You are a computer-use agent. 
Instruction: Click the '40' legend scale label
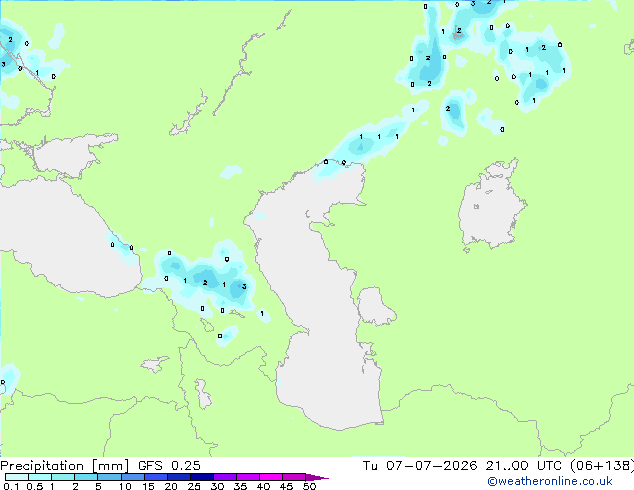(x=263, y=486)
